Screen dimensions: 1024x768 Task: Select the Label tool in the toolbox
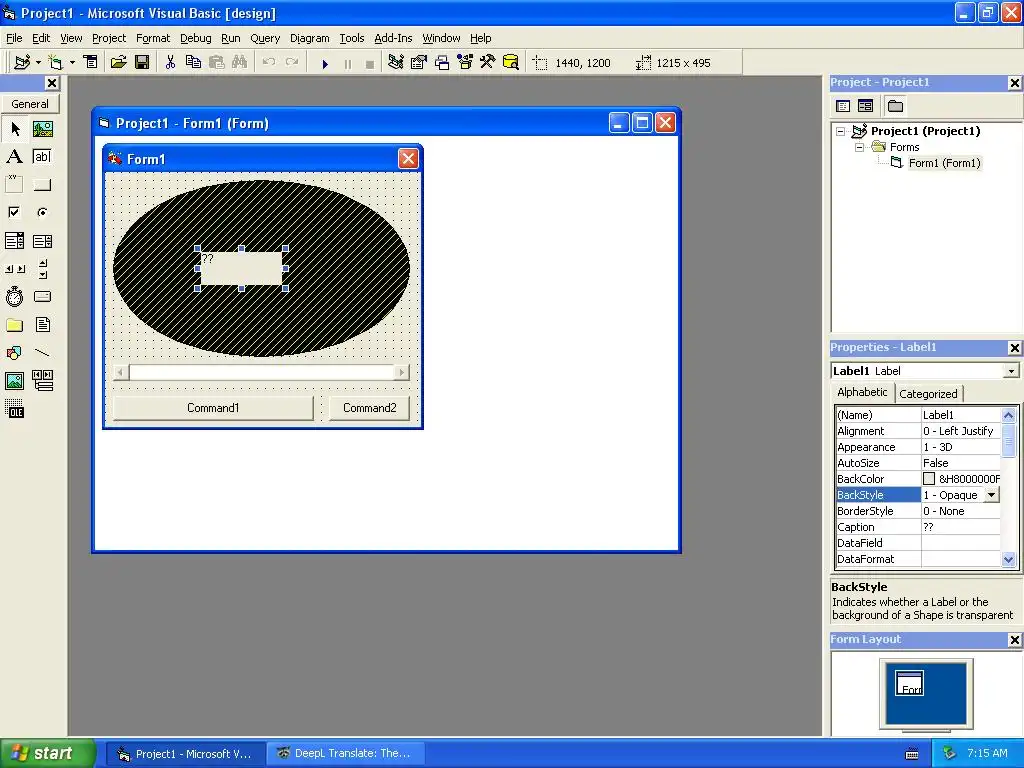pyautogui.click(x=14, y=157)
